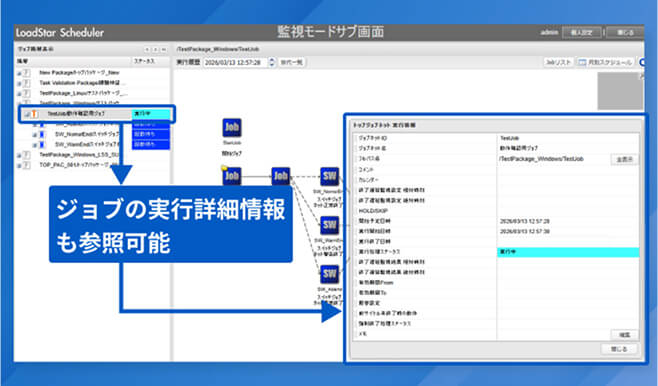The width and height of the screenshot is (658, 386).
Task: Click the execution history datetime field
Action: coord(236,62)
